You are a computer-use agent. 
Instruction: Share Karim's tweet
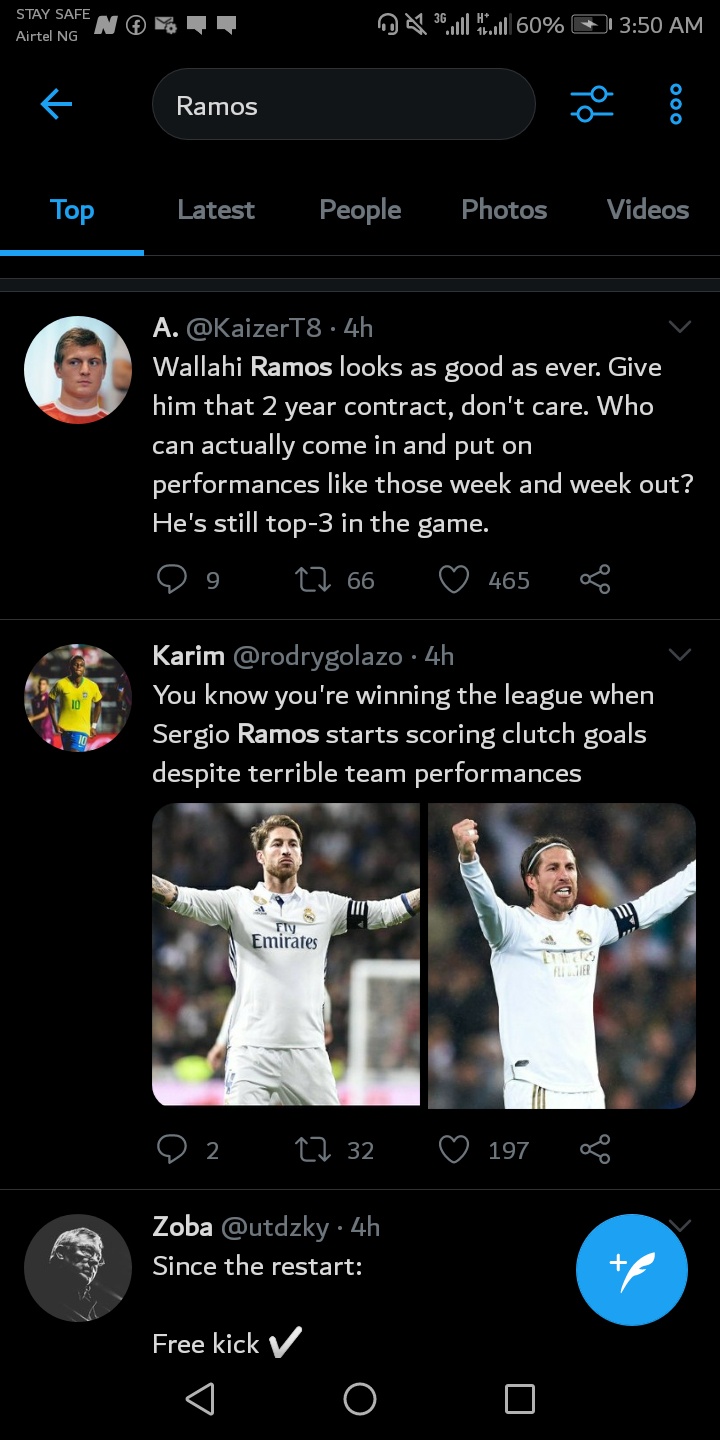595,1150
